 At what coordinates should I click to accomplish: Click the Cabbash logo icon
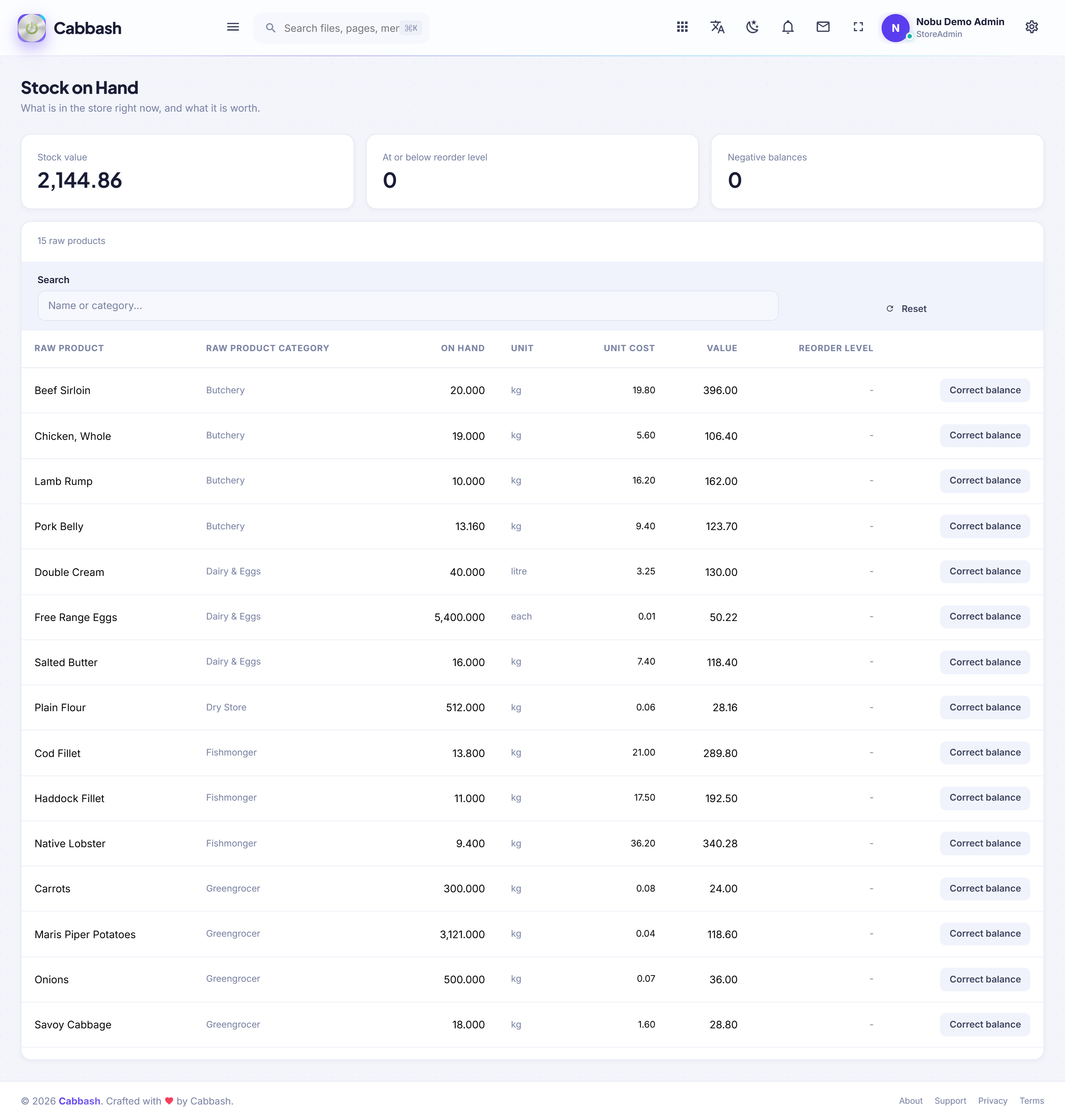32,28
